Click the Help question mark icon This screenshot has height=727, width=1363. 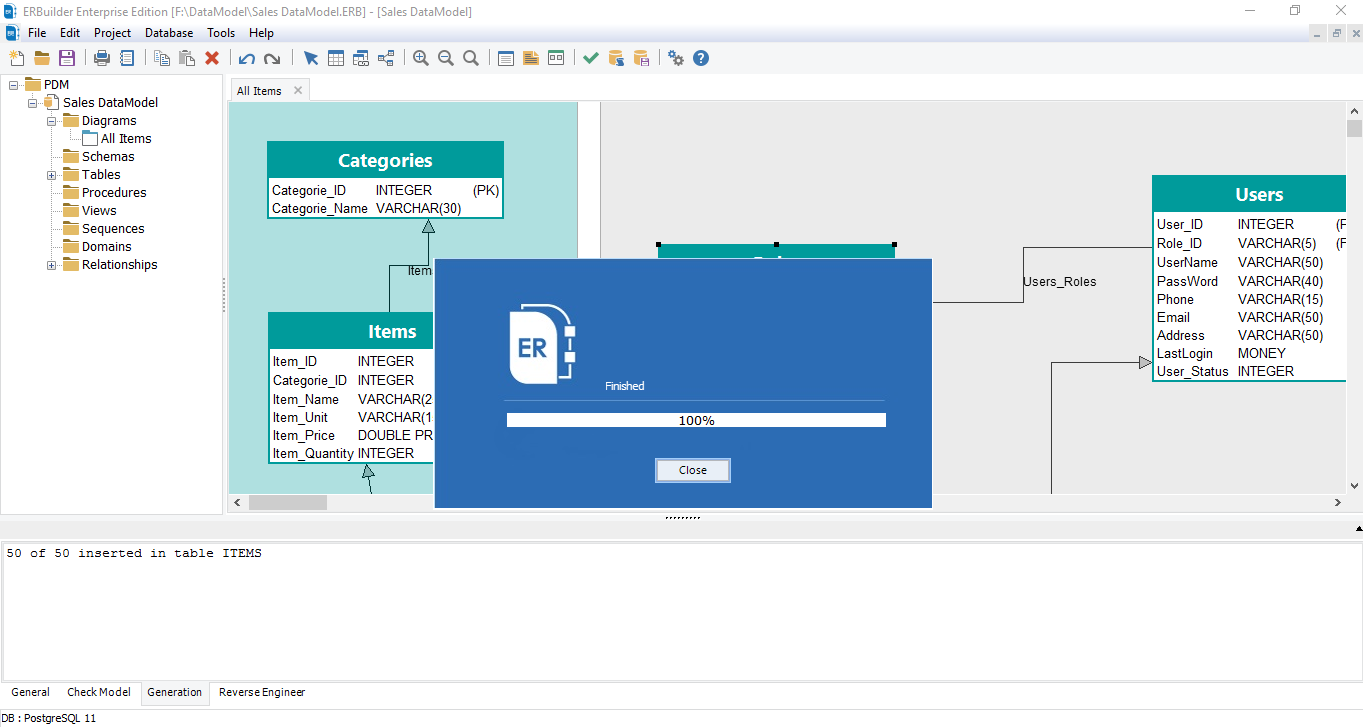coord(701,58)
